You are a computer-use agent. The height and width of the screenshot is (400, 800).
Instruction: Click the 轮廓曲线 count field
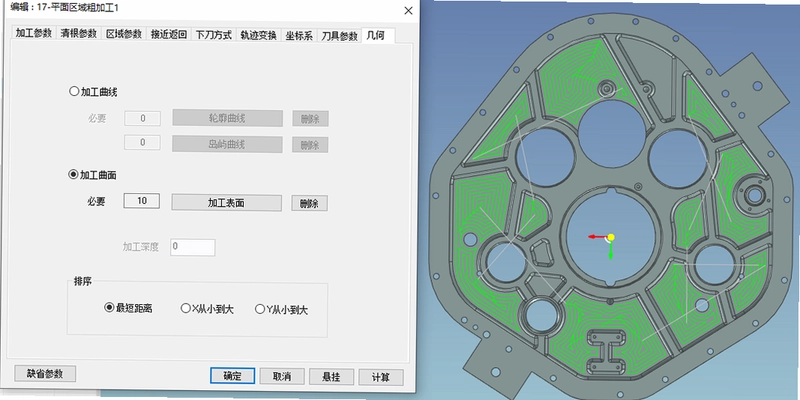(x=142, y=118)
